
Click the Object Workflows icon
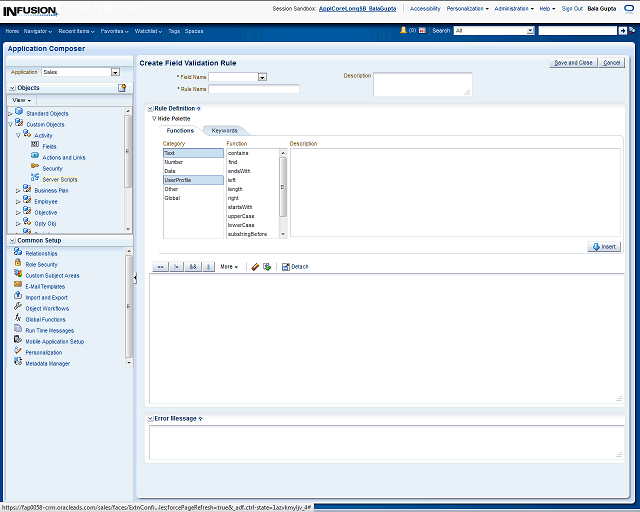click(18, 308)
